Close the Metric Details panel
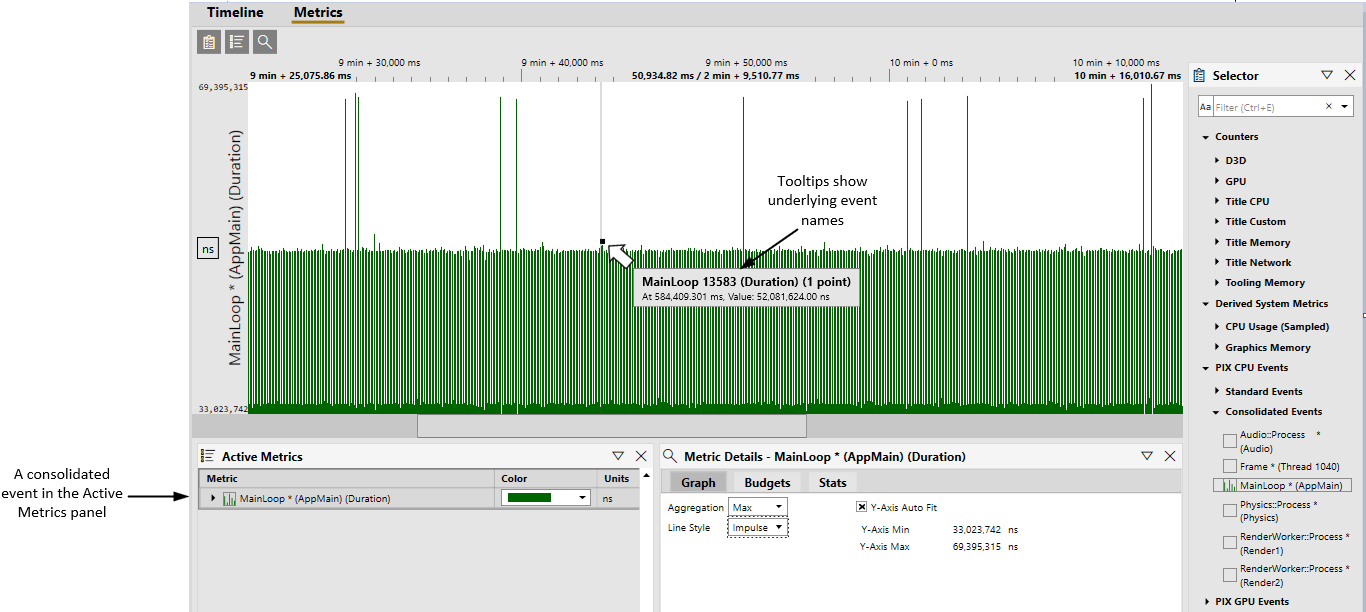Screen dimensions: 1366x612 coord(1170,456)
